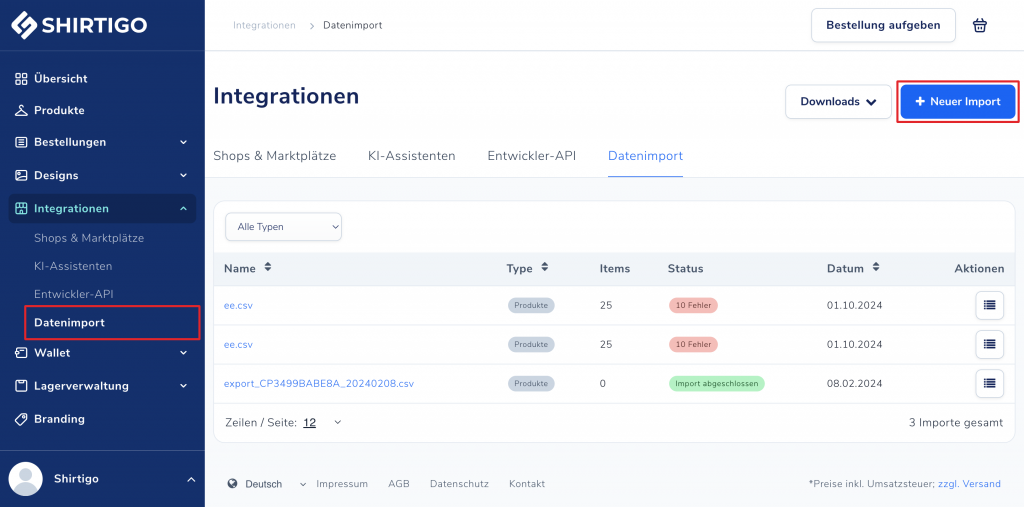Click the Shirtigo user avatar
The image size is (1024, 507).
pyautogui.click(x=26, y=479)
